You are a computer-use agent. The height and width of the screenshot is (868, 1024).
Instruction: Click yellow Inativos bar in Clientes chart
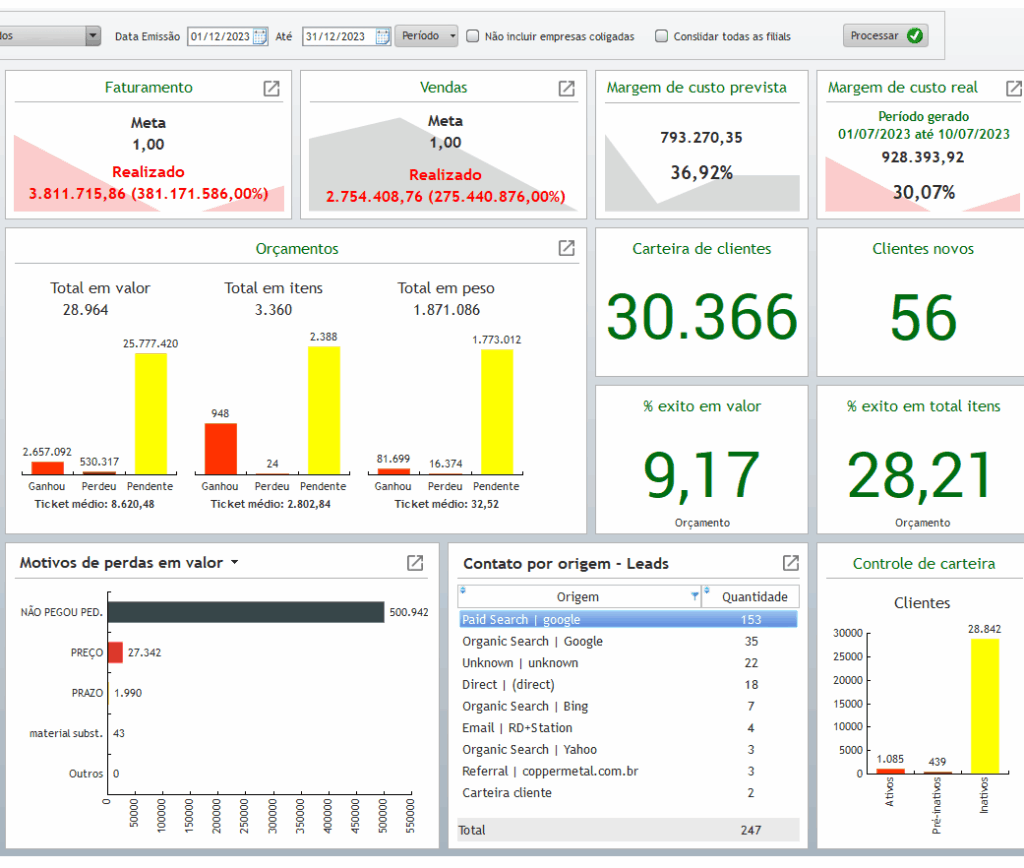(x=986, y=705)
